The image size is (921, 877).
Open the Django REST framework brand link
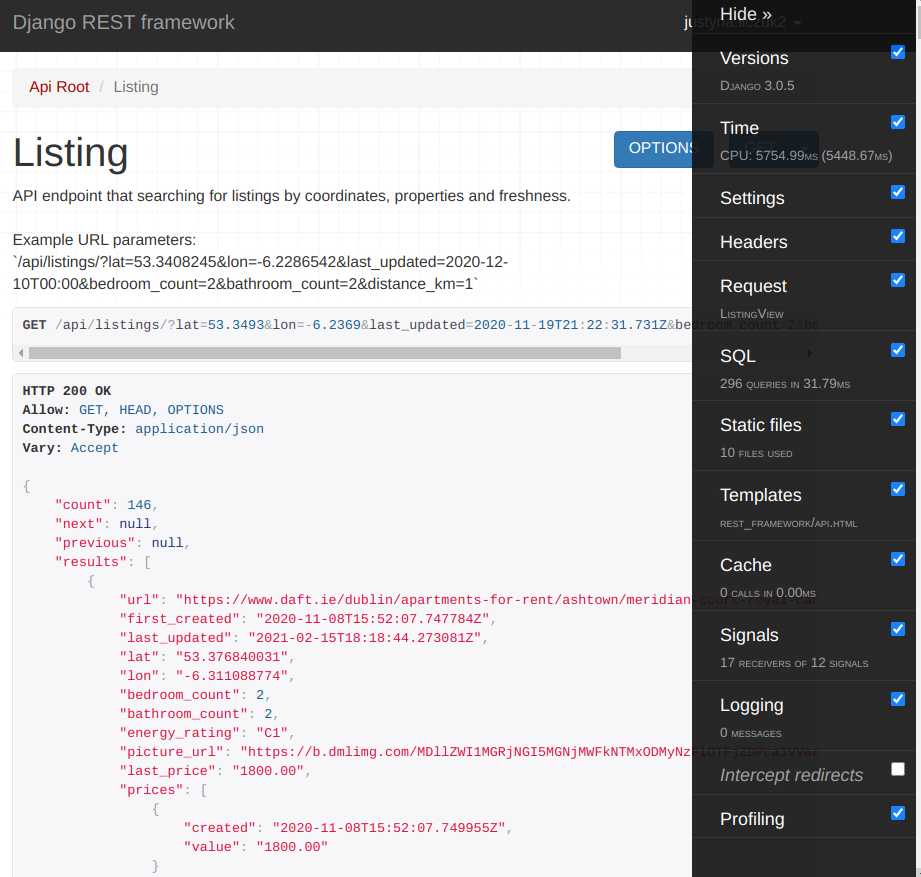[124, 22]
